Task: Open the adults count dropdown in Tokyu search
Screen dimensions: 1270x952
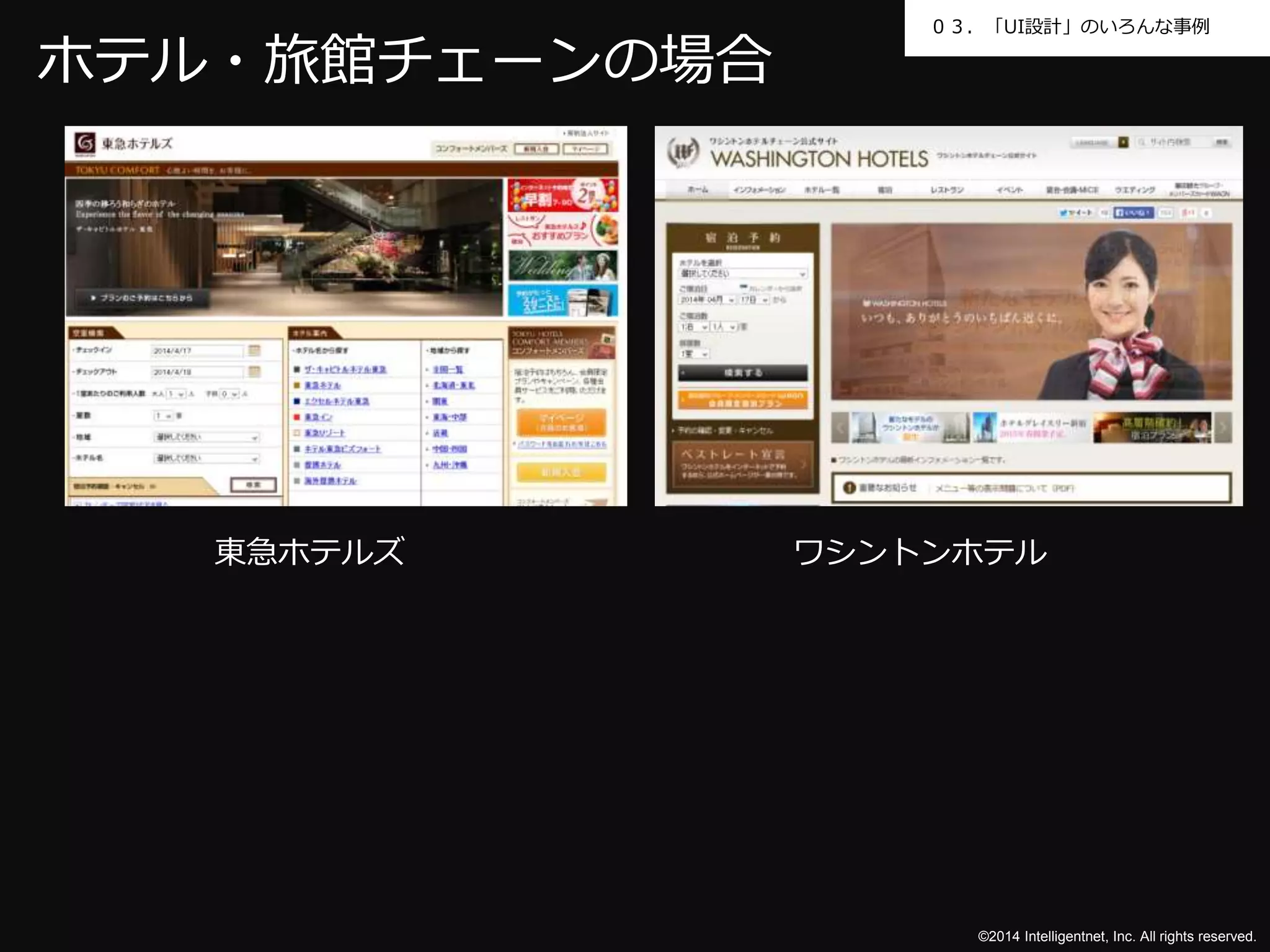Action: point(176,394)
